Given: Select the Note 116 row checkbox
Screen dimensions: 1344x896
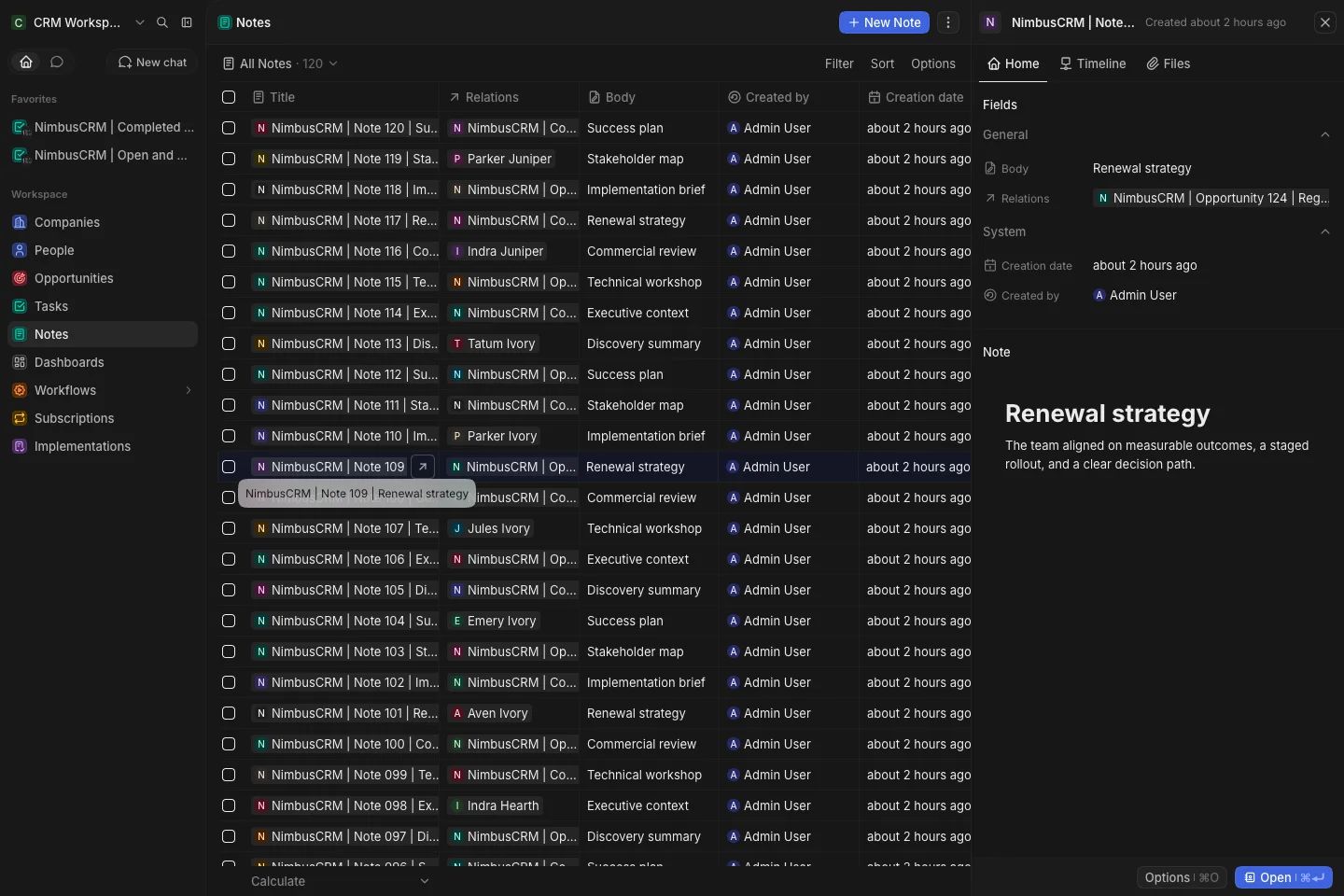Looking at the screenshot, I should [x=229, y=251].
